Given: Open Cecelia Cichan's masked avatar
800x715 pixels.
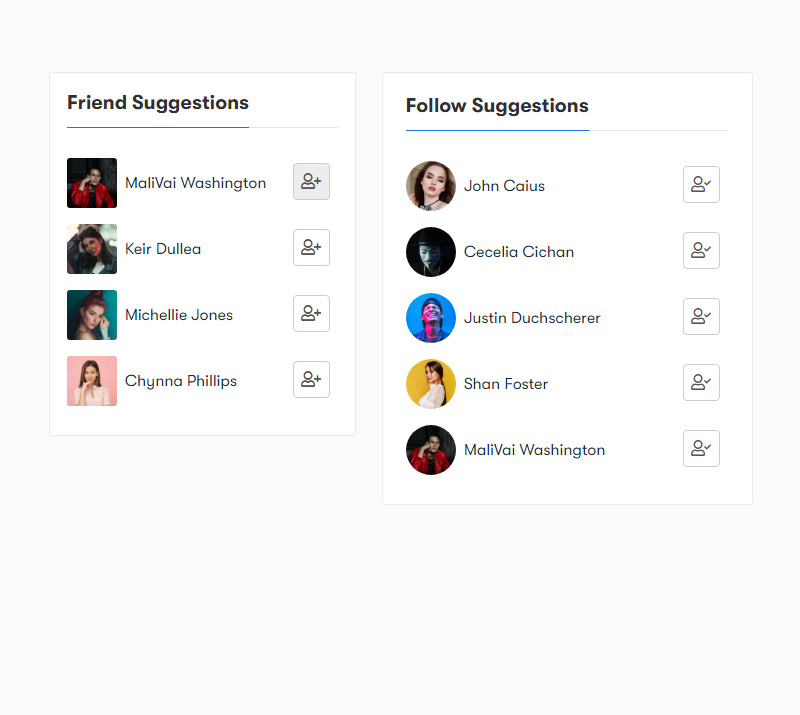Looking at the screenshot, I should pos(431,252).
